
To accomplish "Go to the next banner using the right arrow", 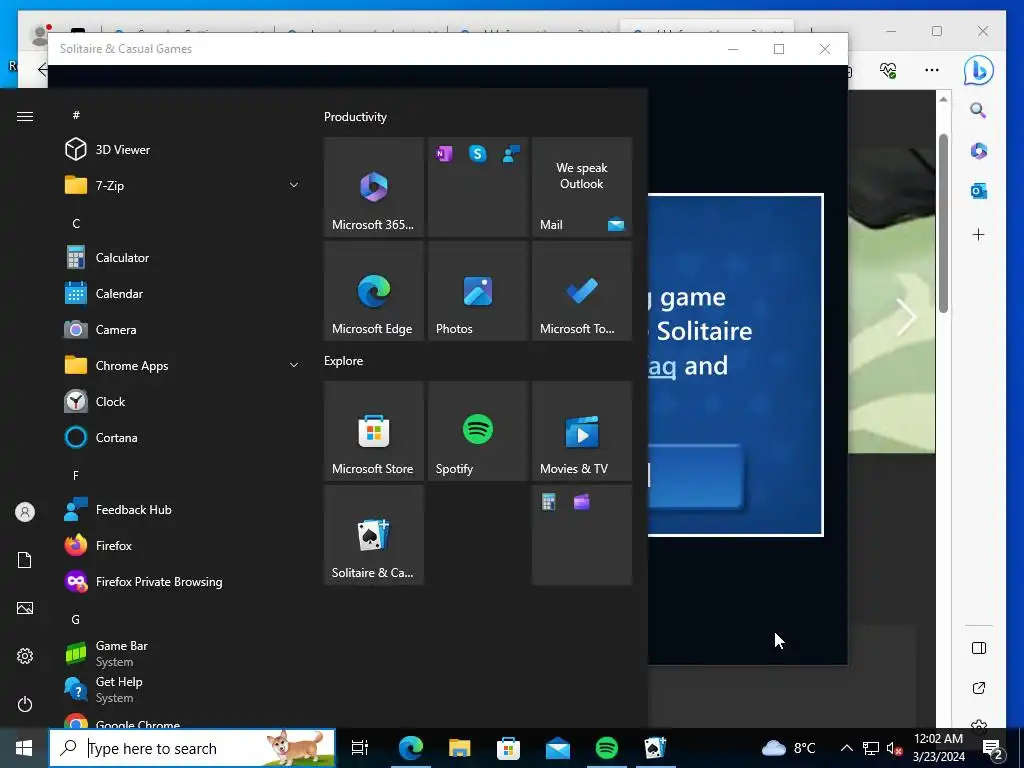I will 906,317.
